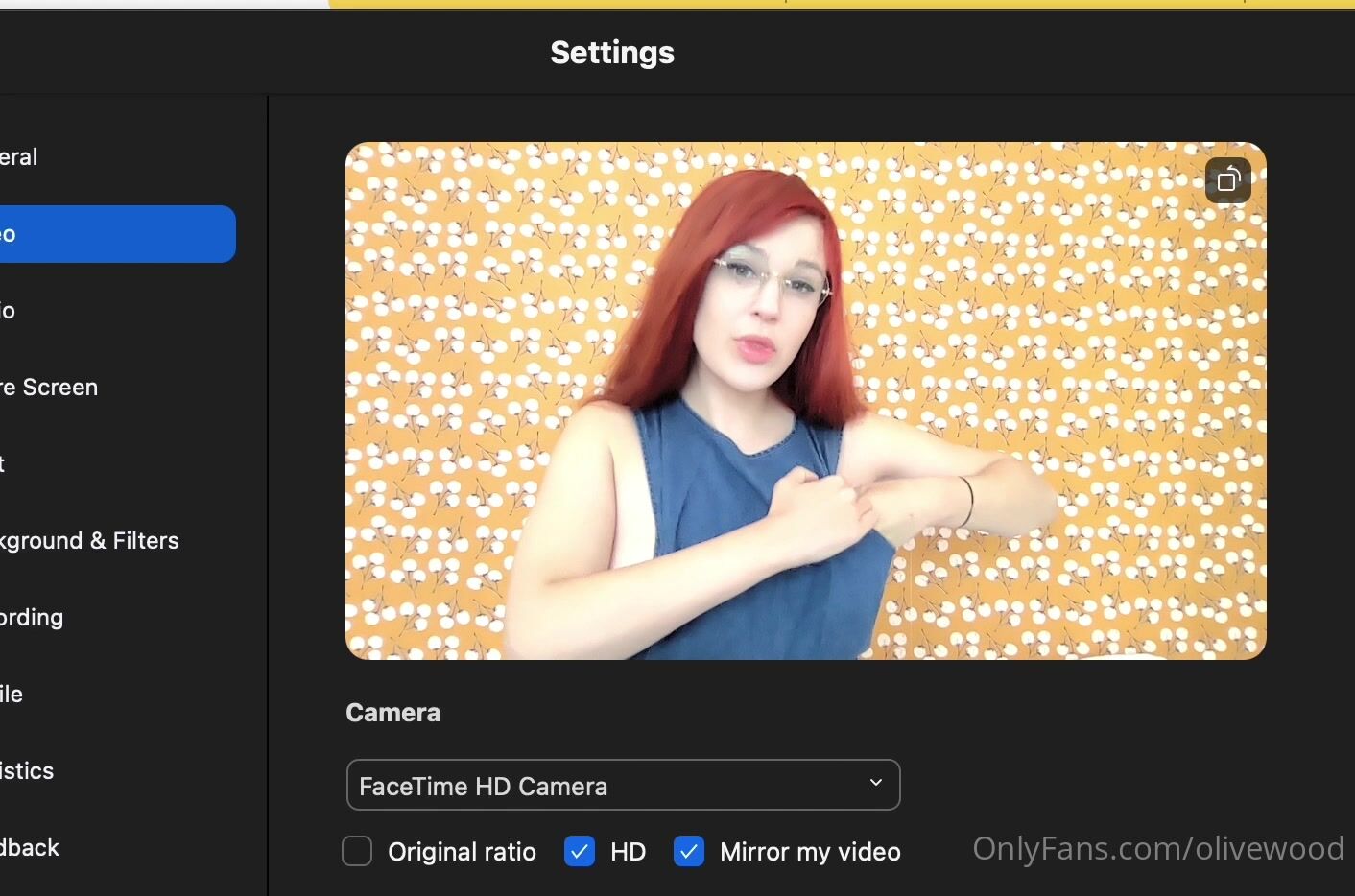The width and height of the screenshot is (1355, 896).
Task: Click the chevron arrow in the camera selector
Action: [875, 784]
